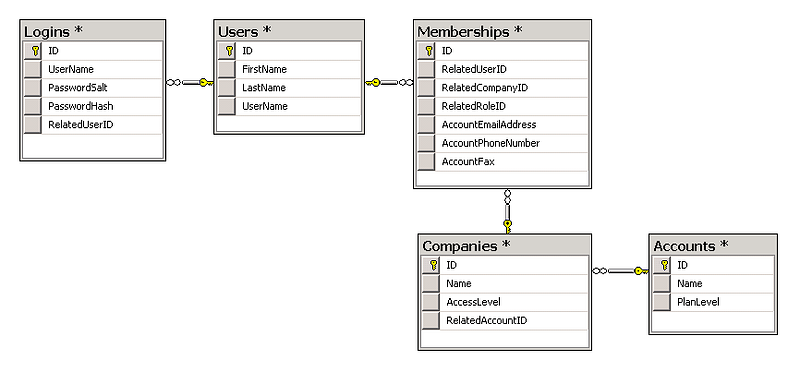Click the row selector beside AccountFax
The height and width of the screenshot is (370, 800).
(426, 162)
